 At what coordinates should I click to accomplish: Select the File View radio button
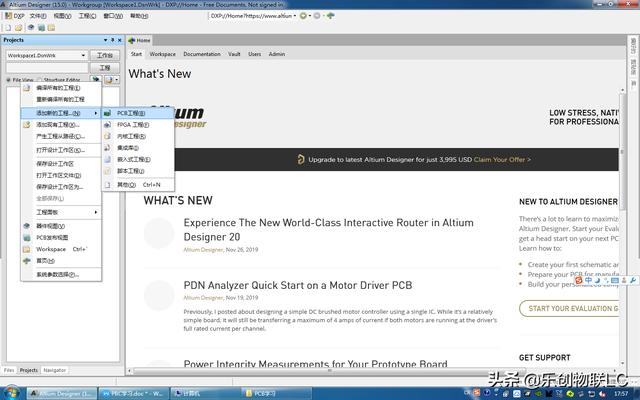(x=9, y=80)
